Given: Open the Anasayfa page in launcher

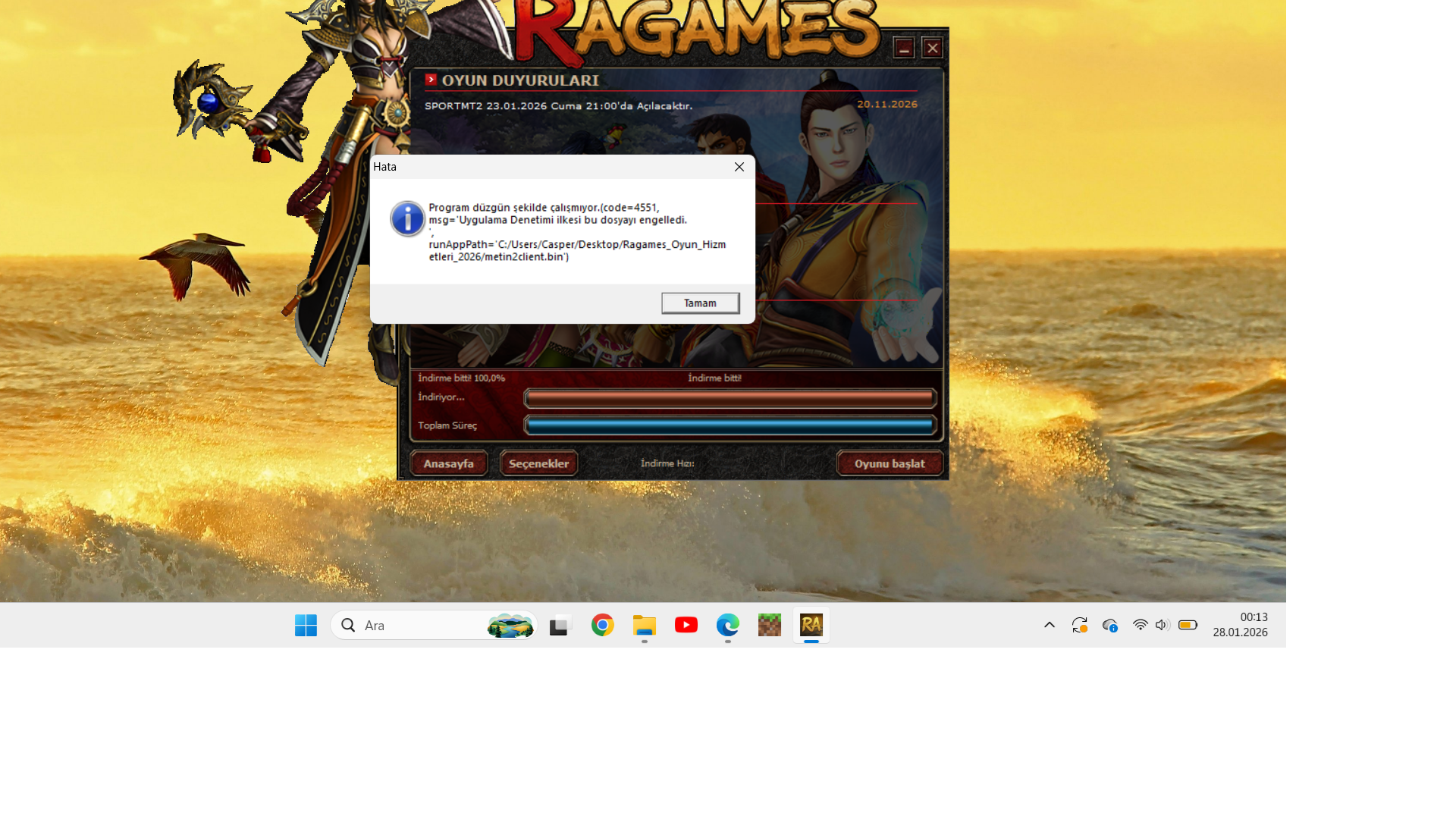Looking at the screenshot, I should point(448,463).
